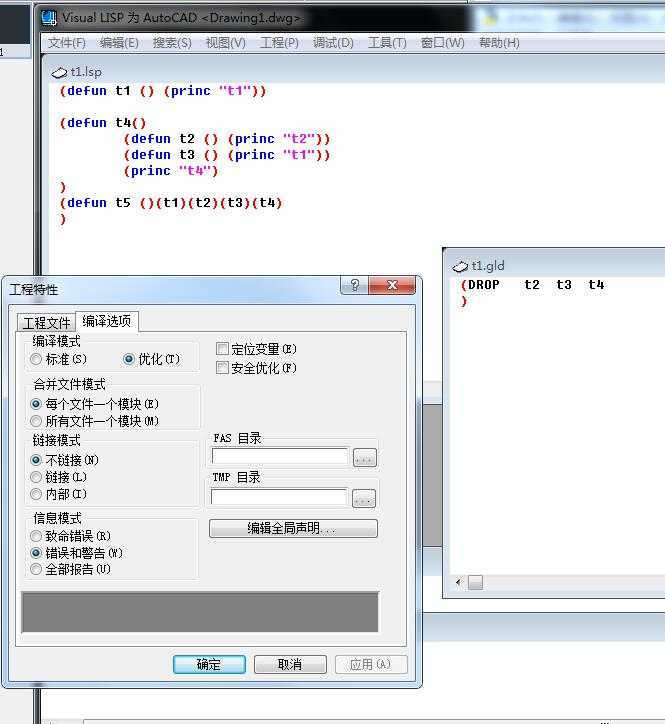Image resolution: width=665 pixels, height=724 pixels.
Task: Click the t1.lsp document window icon
Action: coord(59,72)
